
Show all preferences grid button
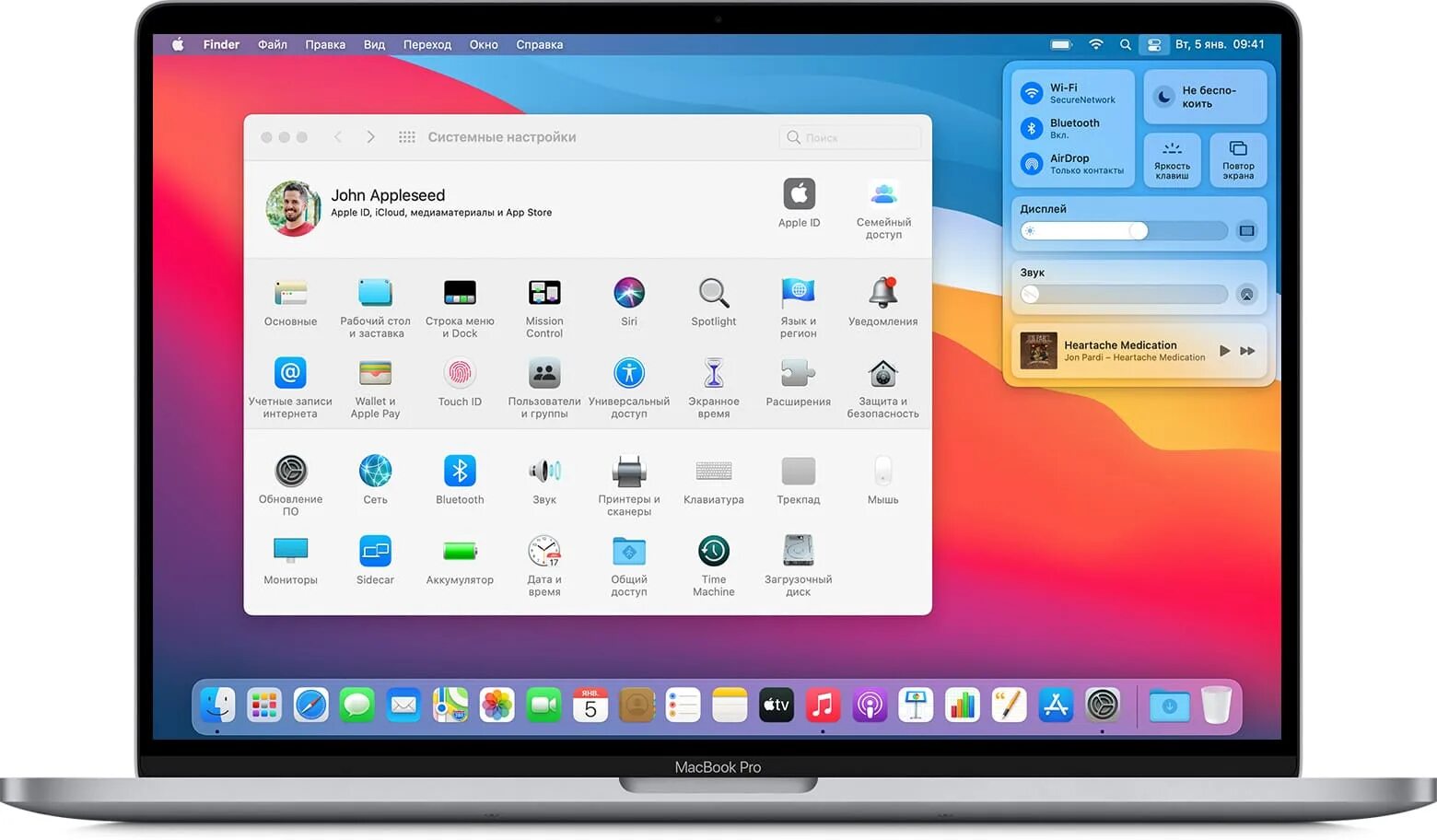click(x=406, y=137)
